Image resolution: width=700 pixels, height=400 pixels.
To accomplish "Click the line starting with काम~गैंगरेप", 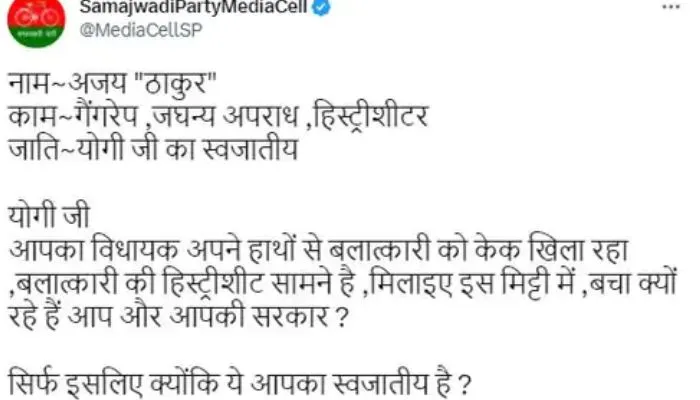I will coord(218,116).
